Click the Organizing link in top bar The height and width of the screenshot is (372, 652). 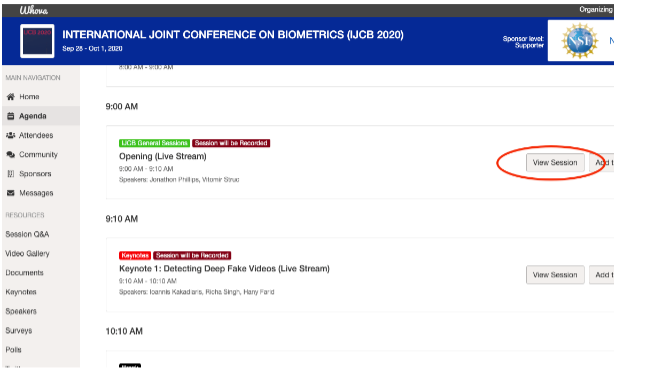click(596, 10)
